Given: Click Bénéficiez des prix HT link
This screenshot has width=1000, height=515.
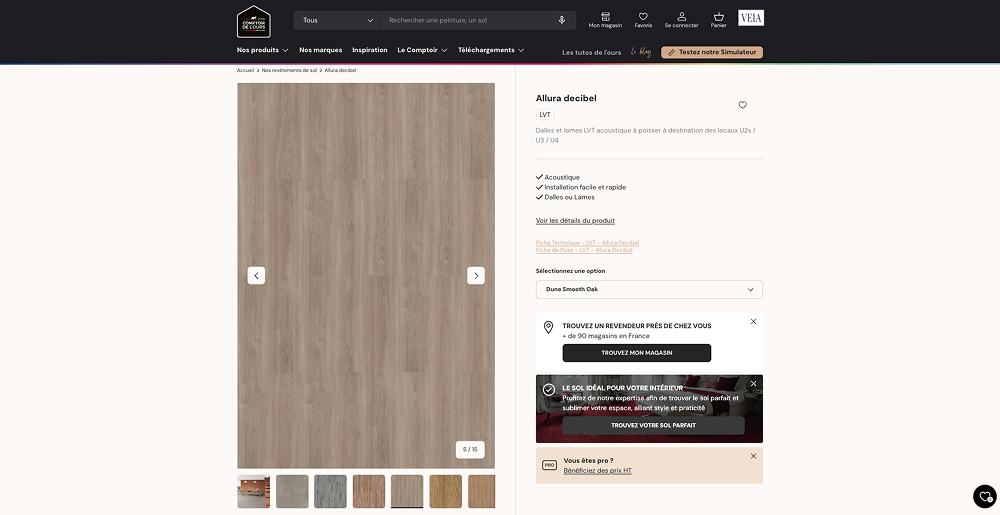Looking at the screenshot, I should point(598,471).
